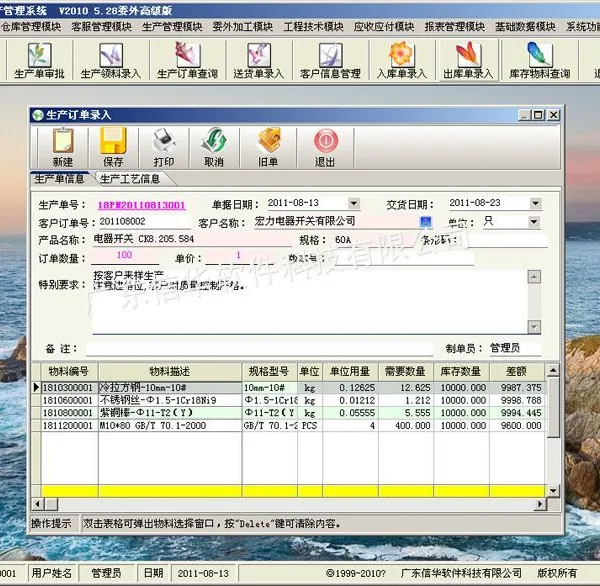
Task: Click the 库存数量 column header
Action: [461, 371]
